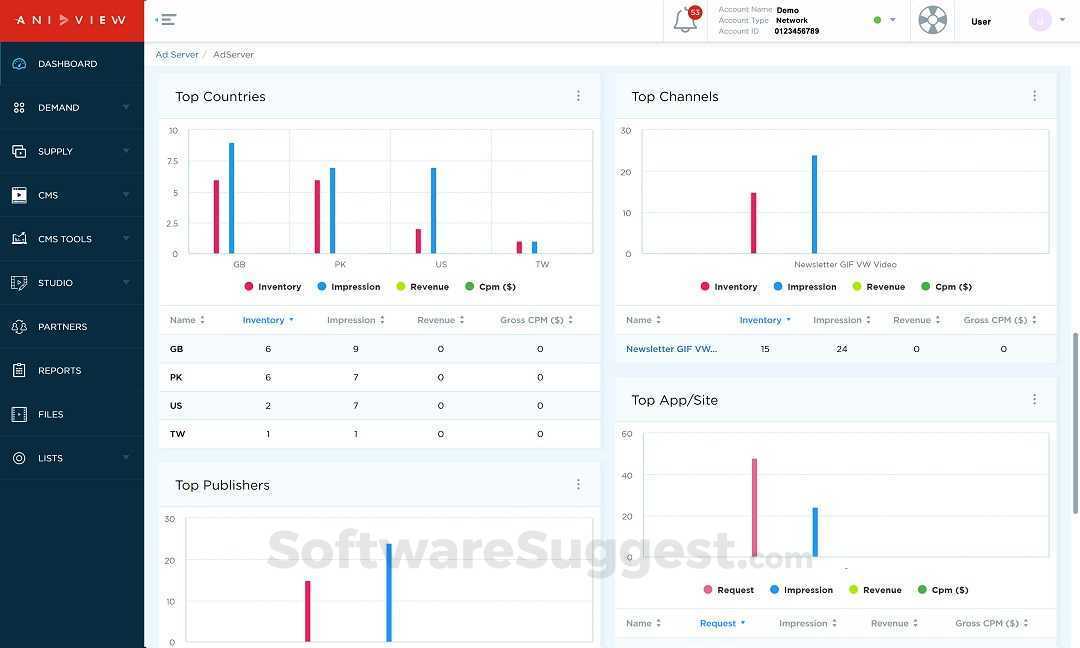Open the Top Channels panel options menu

pyautogui.click(x=1034, y=95)
